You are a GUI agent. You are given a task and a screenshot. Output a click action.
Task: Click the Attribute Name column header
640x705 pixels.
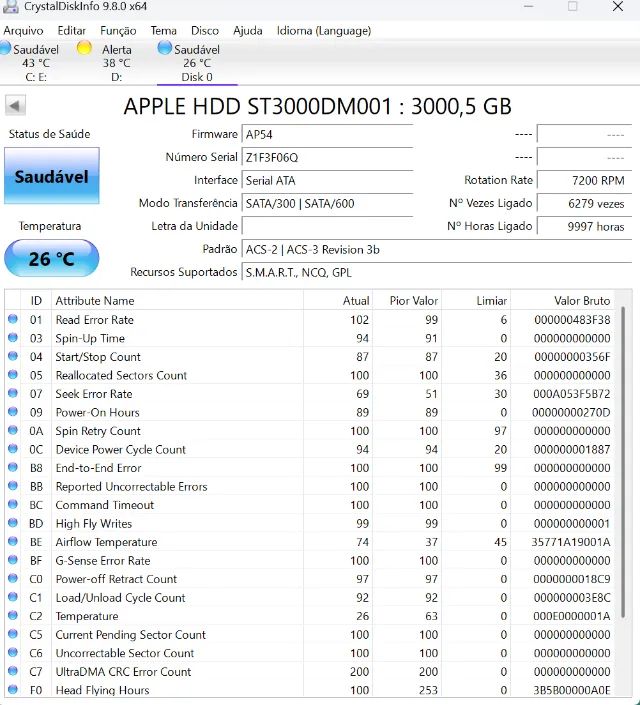(x=177, y=300)
